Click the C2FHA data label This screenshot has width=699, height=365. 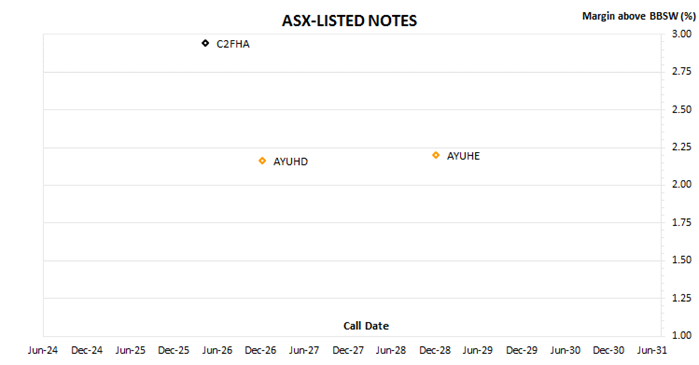(x=233, y=44)
